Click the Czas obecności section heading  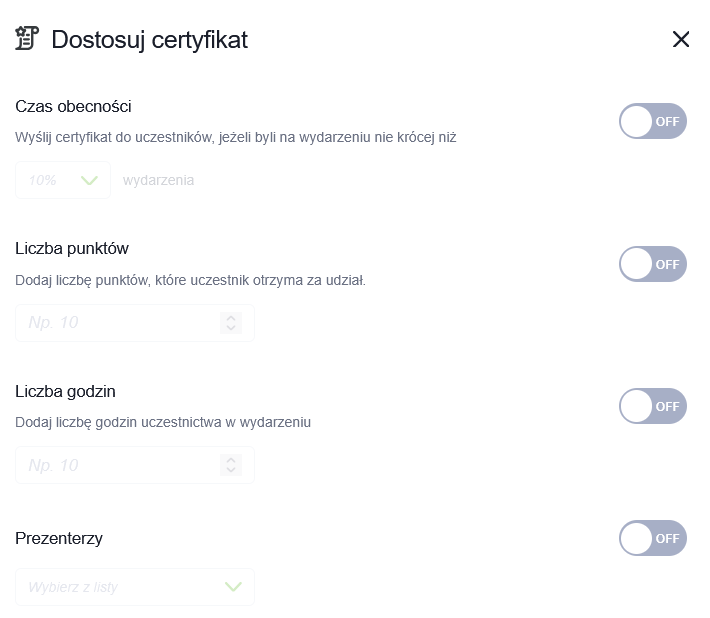[73, 106]
